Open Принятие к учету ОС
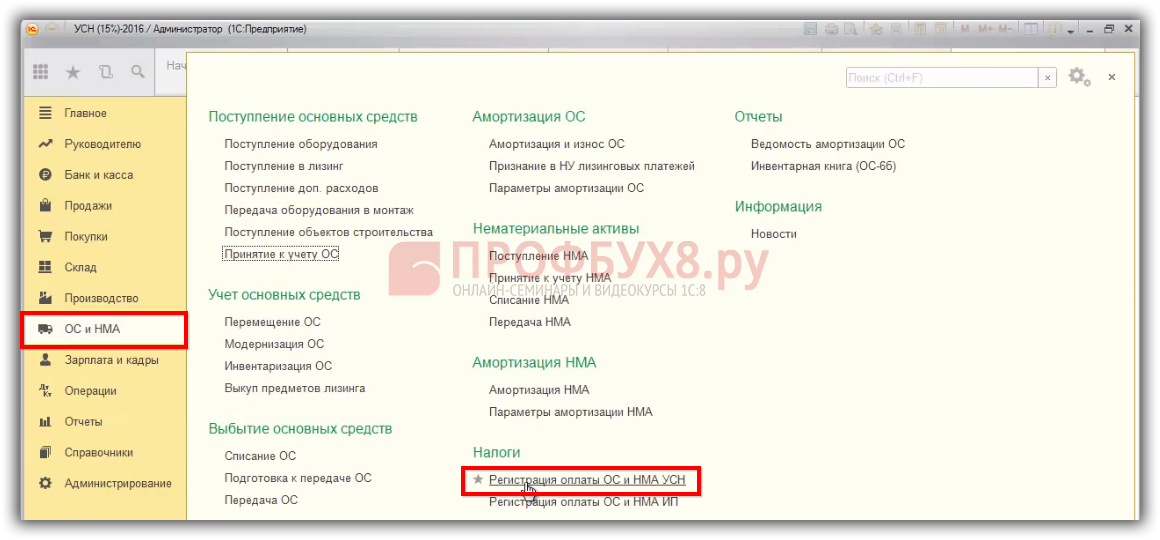The image size is (1160, 540). click(x=281, y=254)
